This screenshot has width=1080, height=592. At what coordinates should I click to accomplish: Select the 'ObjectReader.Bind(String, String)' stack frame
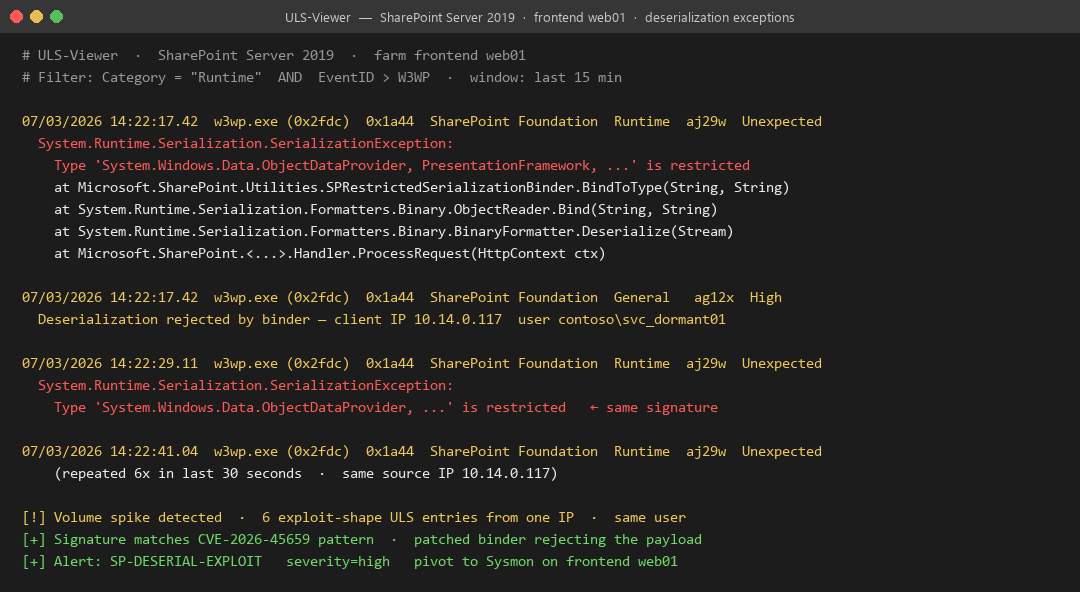pyautogui.click(x=386, y=210)
